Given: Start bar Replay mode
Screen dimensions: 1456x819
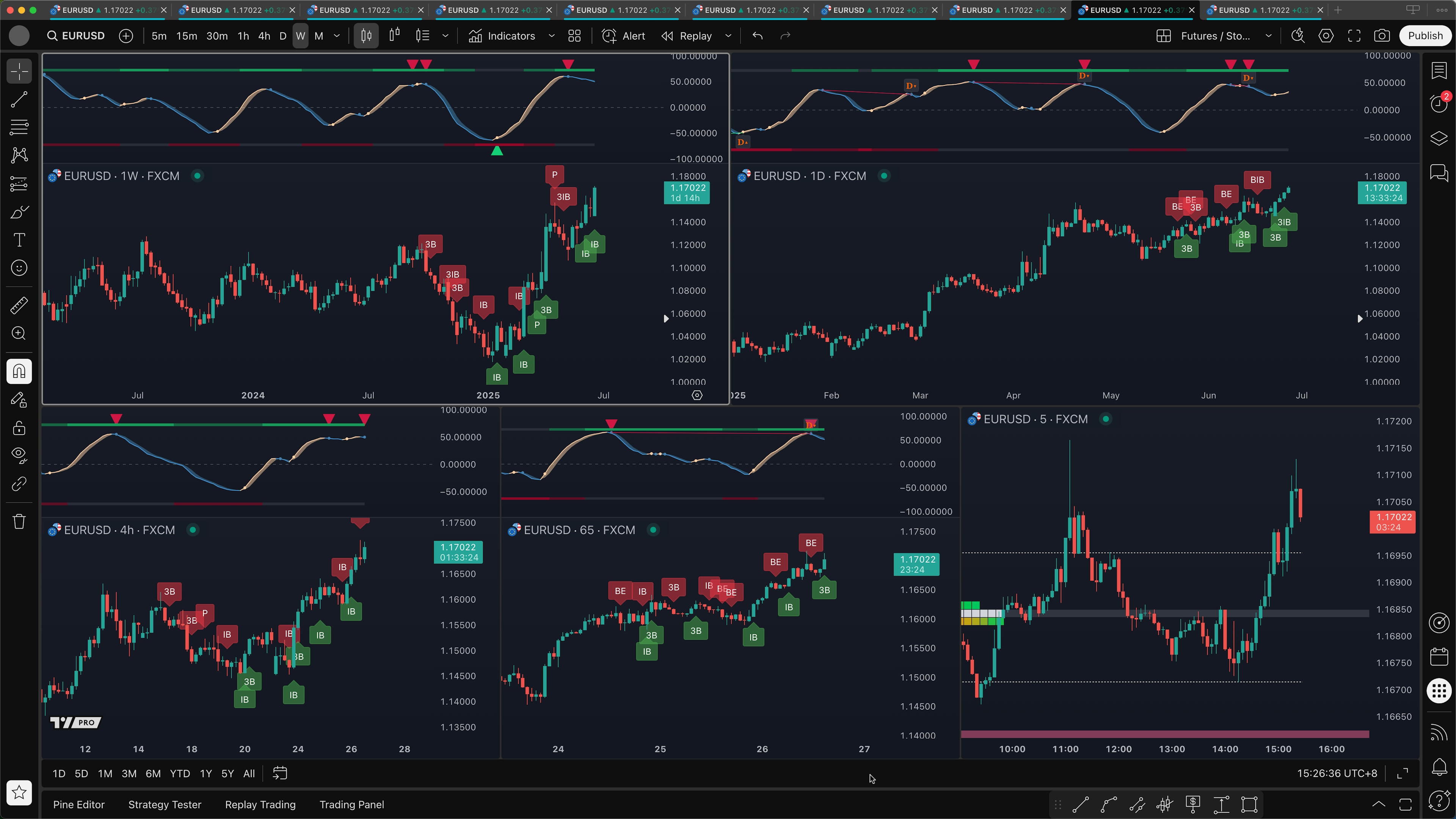Looking at the screenshot, I should tap(687, 36).
